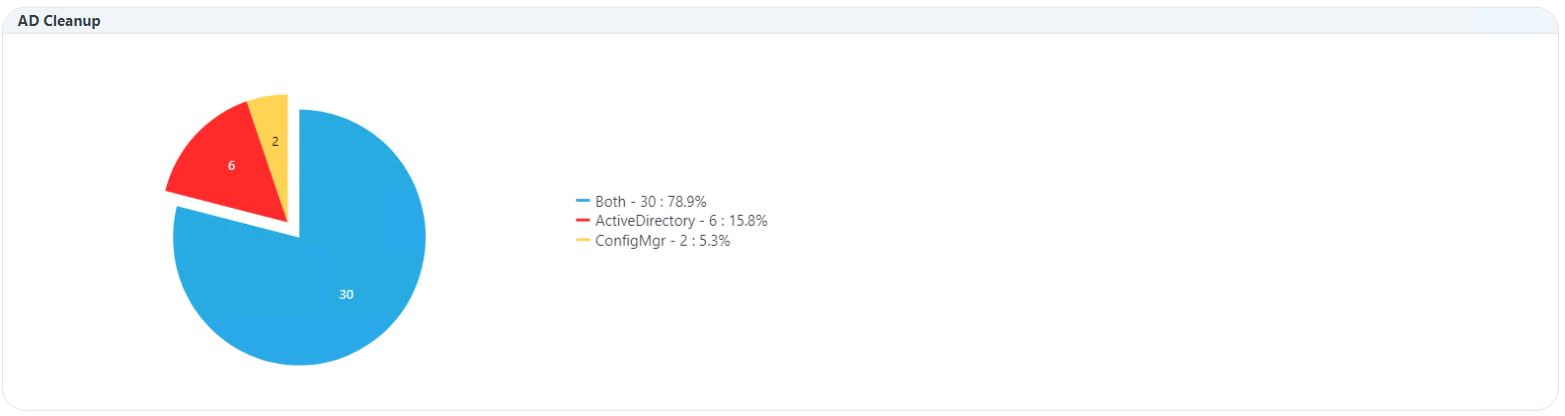The image size is (1565, 416).
Task: Click the count 30 in the Both legend entry
Action: (x=647, y=202)
